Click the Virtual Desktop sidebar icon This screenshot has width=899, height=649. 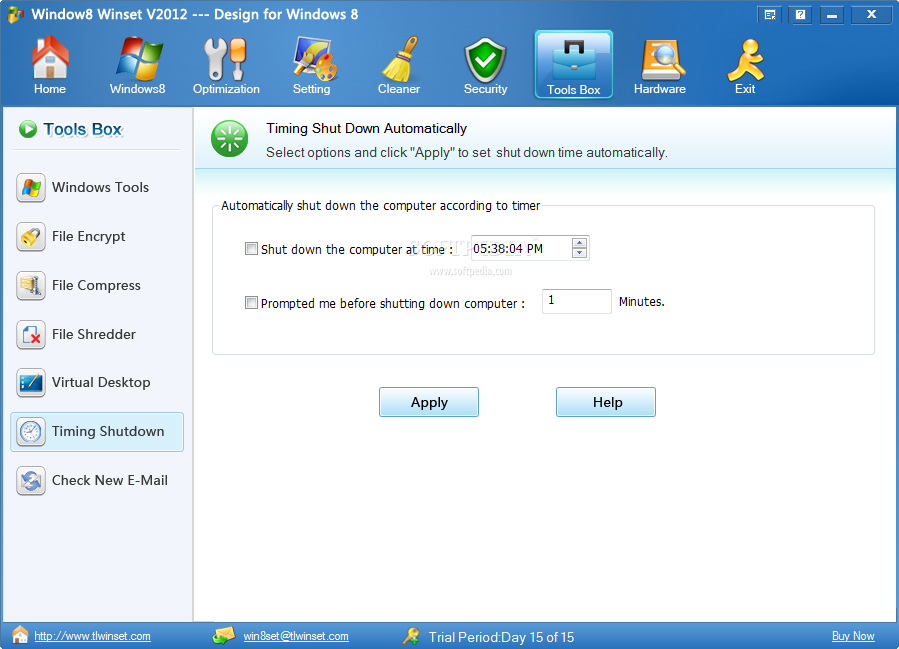click(x=31, y=382)
